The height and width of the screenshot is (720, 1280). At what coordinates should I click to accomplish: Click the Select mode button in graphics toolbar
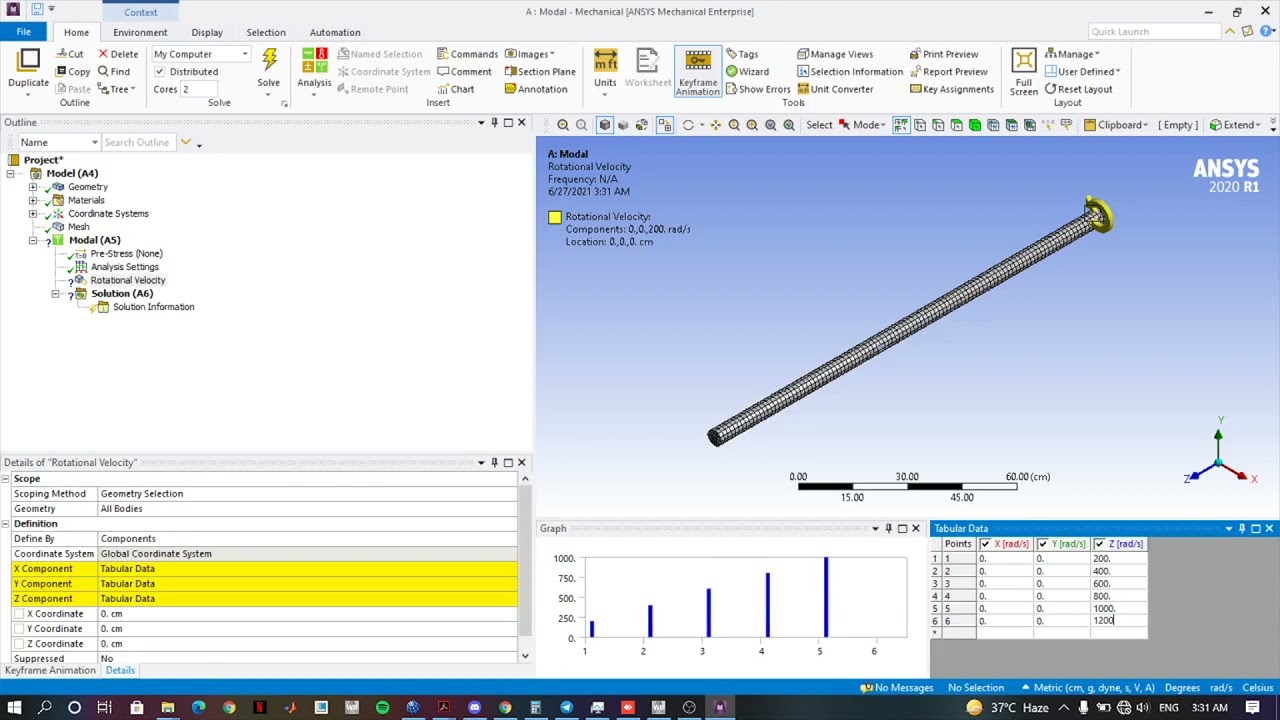[819, 125]
